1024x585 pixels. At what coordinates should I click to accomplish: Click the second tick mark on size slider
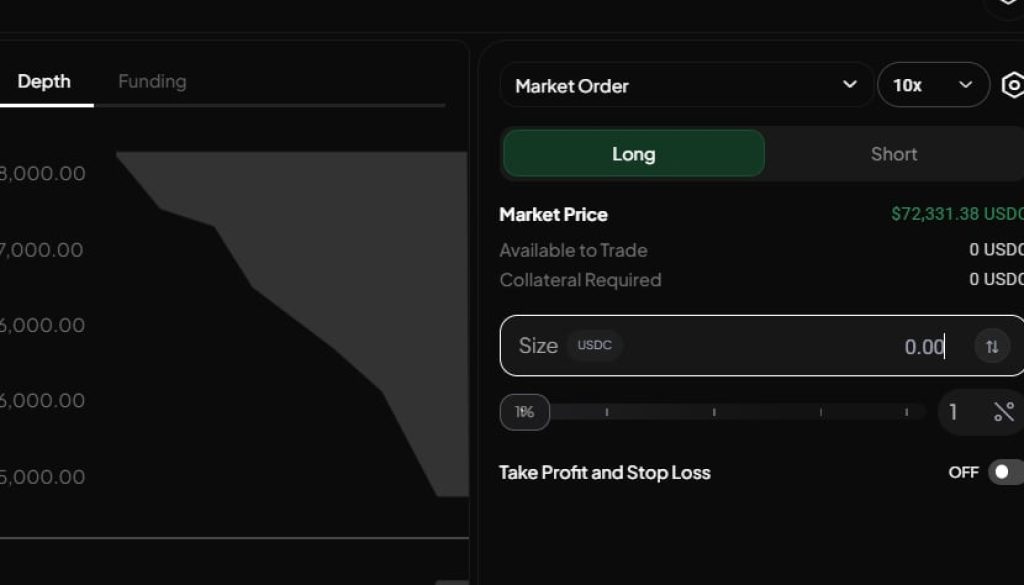click(714, 412)
